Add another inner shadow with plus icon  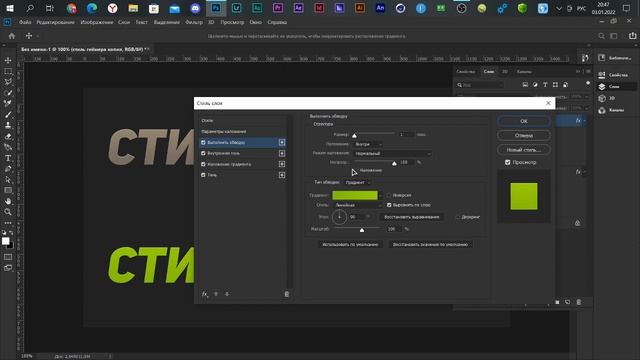pos(282,153)
